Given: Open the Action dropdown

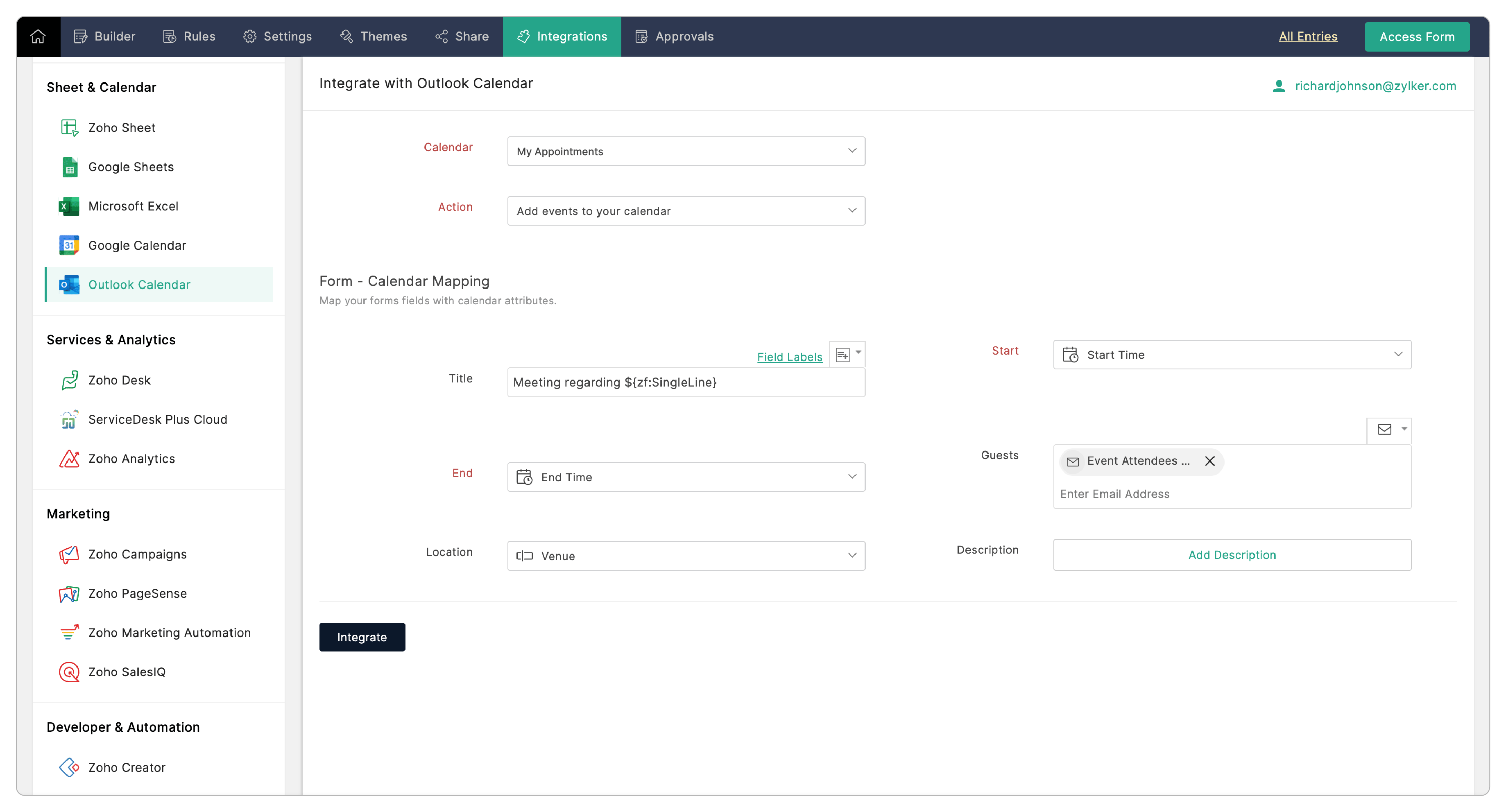Looking at the screenshot, I should pos(686,211).
